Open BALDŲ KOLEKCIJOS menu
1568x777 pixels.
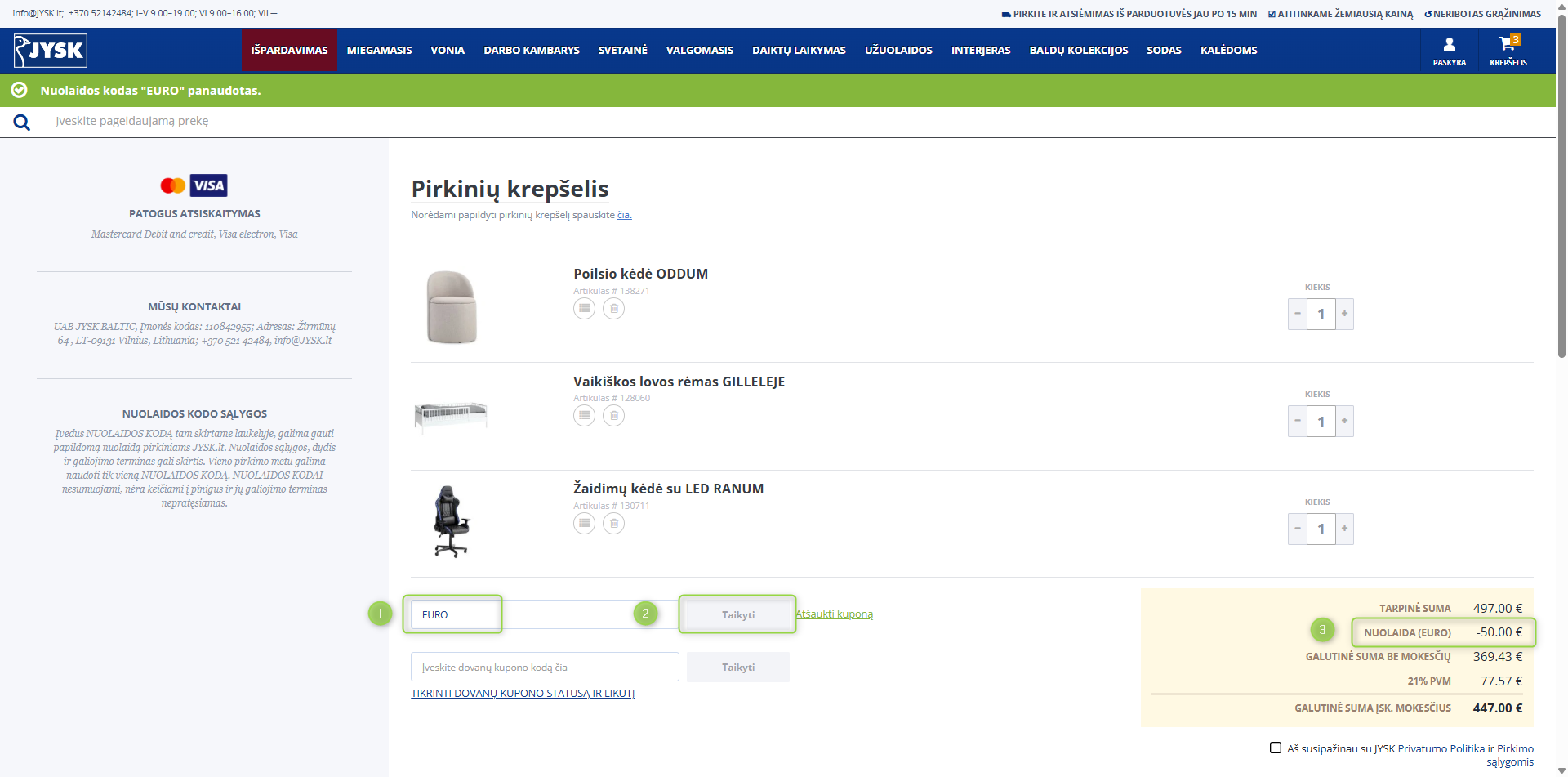pyautogui.click(x=1079, y=51)
